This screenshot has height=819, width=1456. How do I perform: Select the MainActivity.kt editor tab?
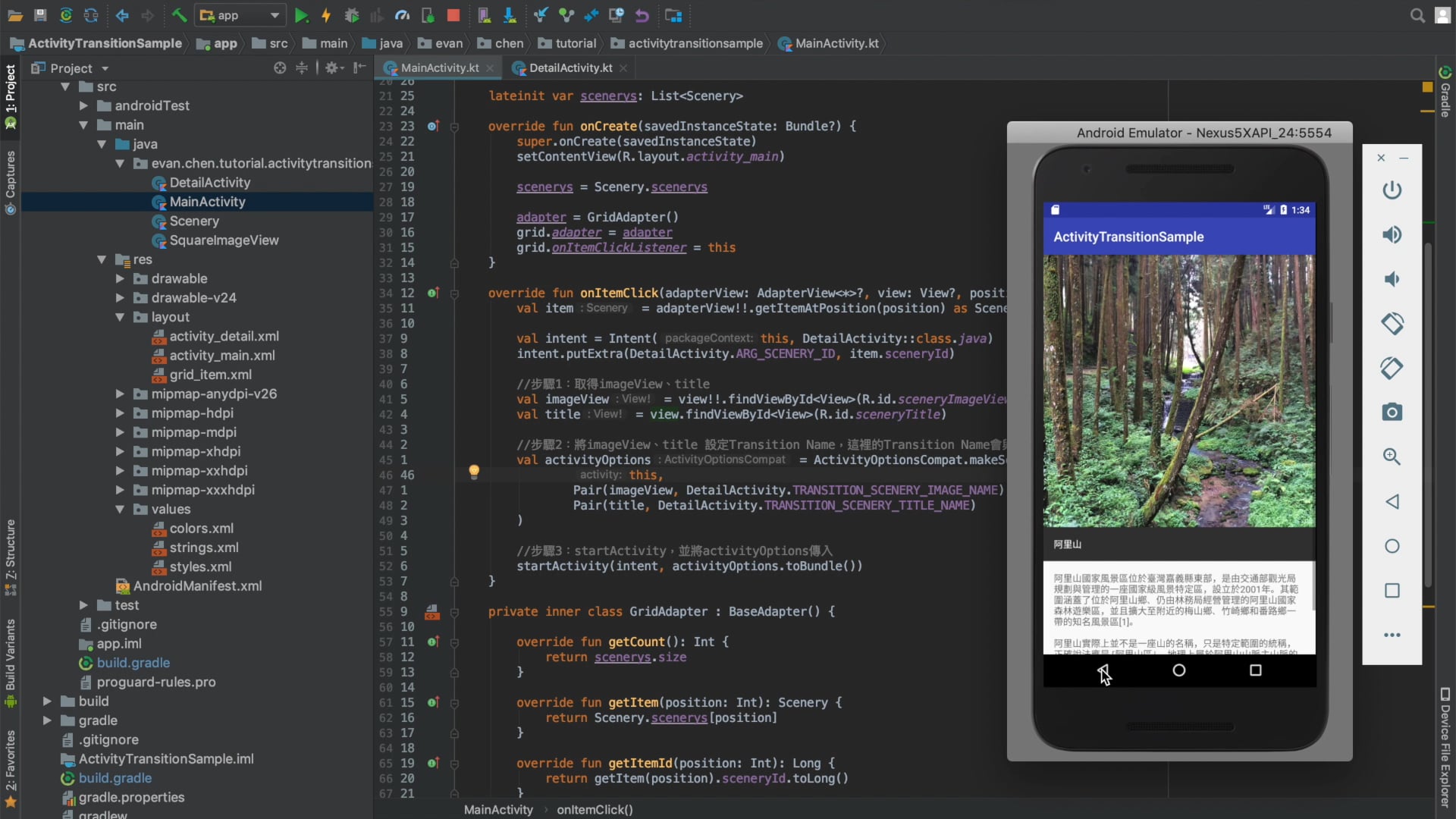pyautogui.click(x=439, y=68)
